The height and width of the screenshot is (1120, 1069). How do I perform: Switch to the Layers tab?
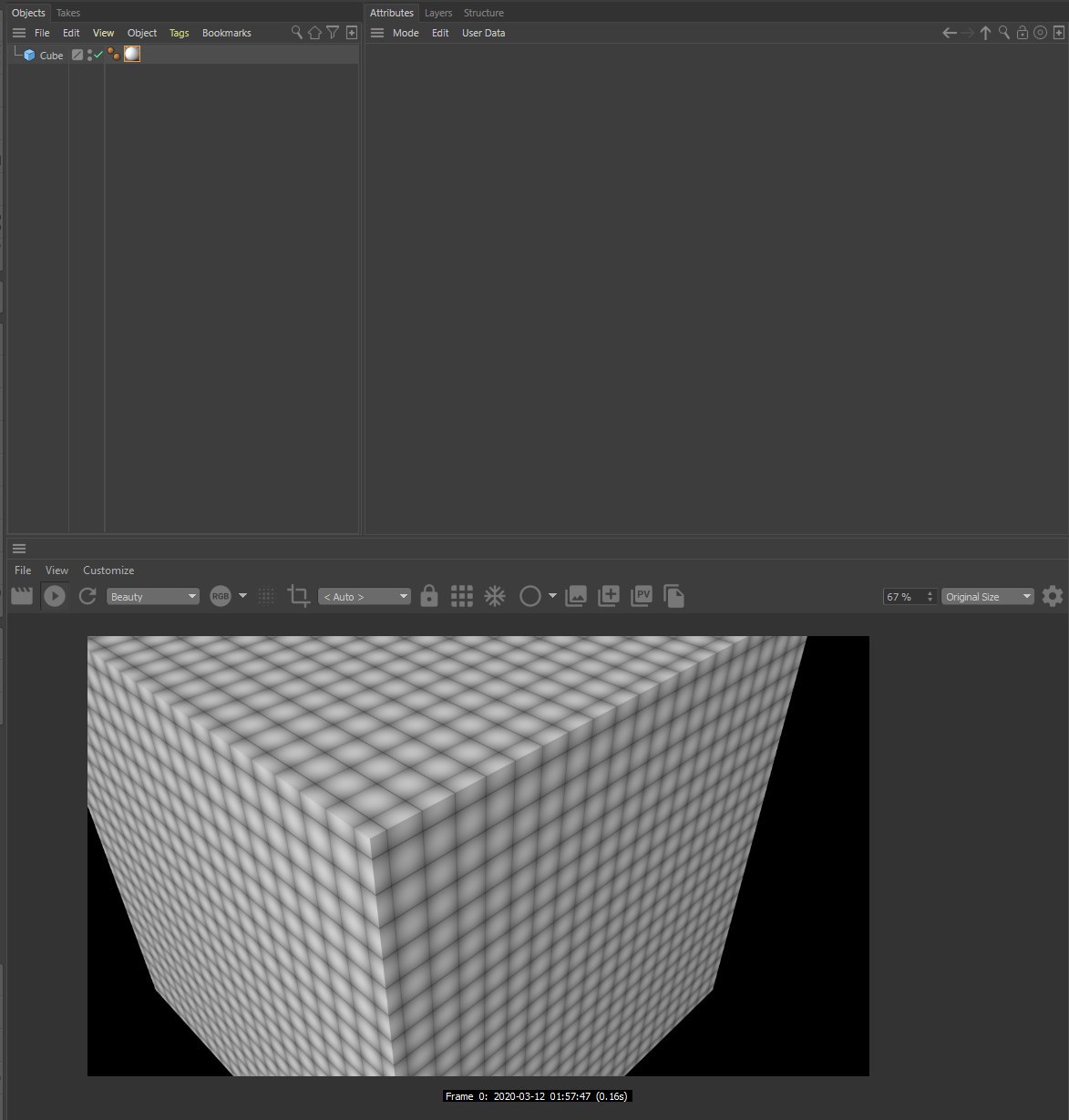[438, 13]
